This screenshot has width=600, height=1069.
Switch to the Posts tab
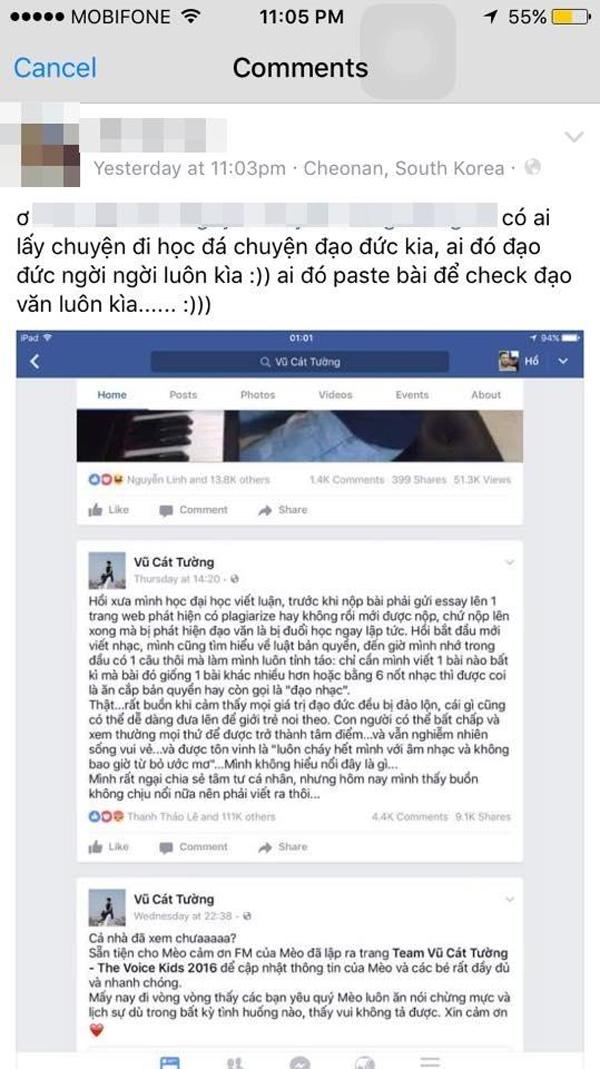[x=183, y=395]
